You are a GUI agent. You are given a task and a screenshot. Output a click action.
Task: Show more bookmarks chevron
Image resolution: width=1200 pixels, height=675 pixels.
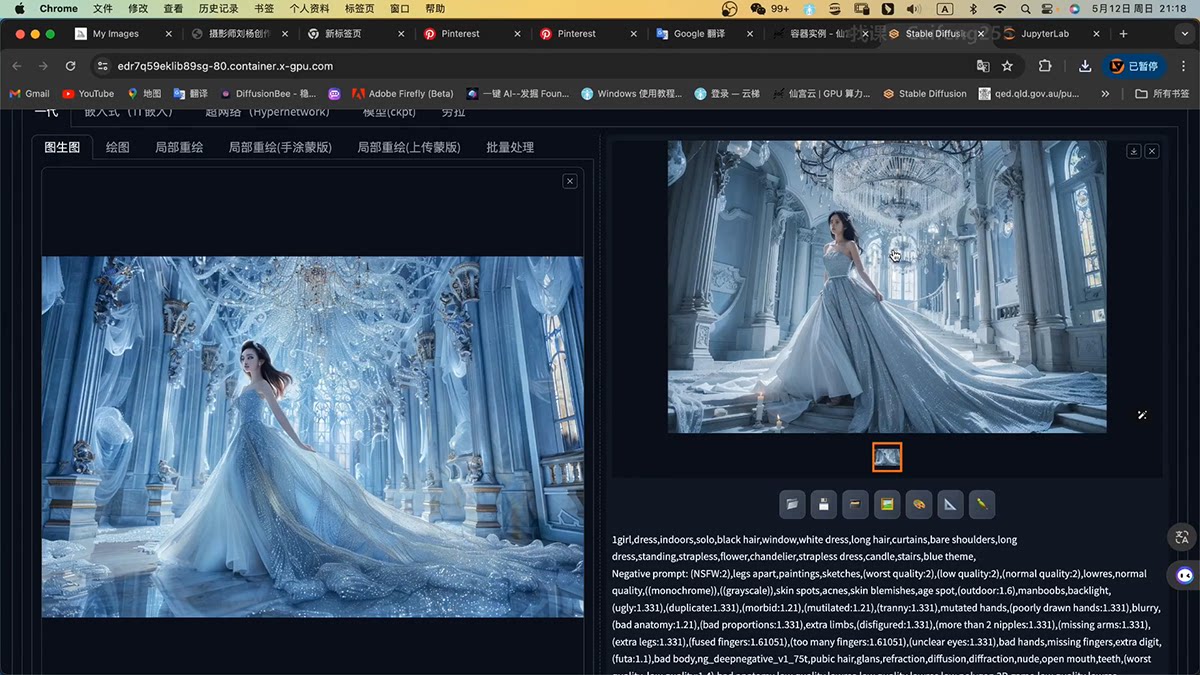[1105, 94]
